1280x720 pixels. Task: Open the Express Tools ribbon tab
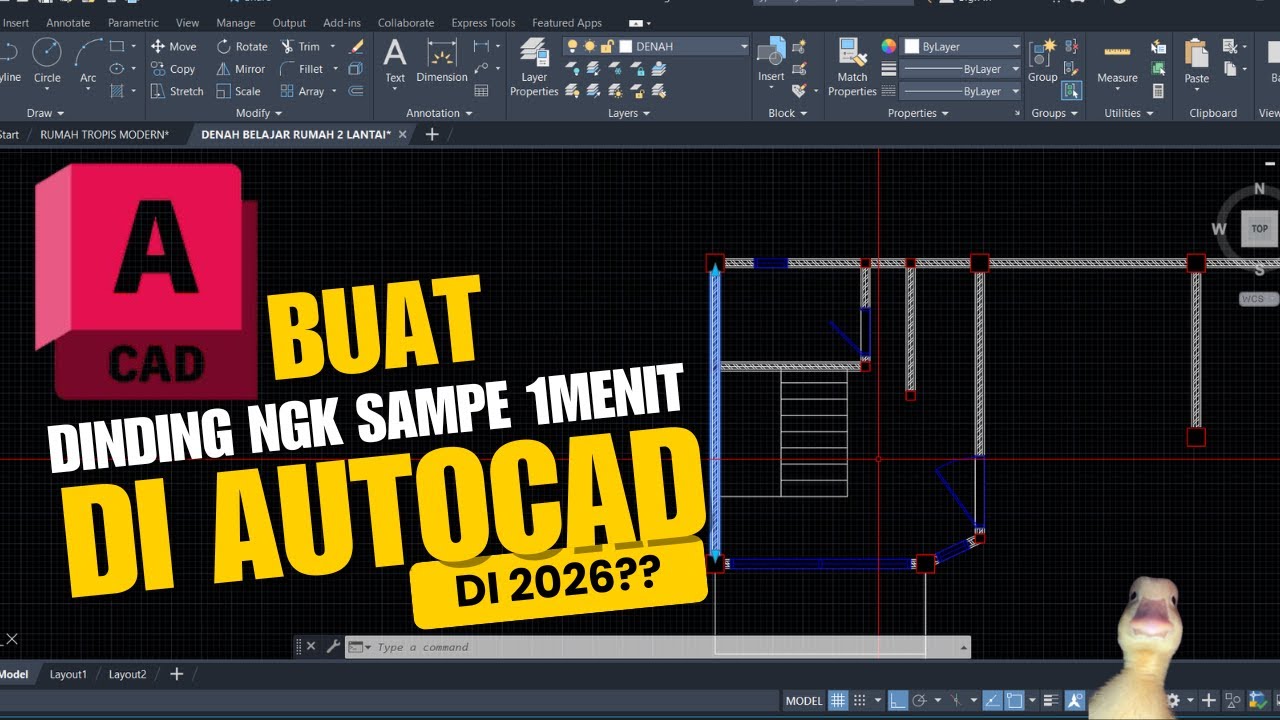pos(483,23)
